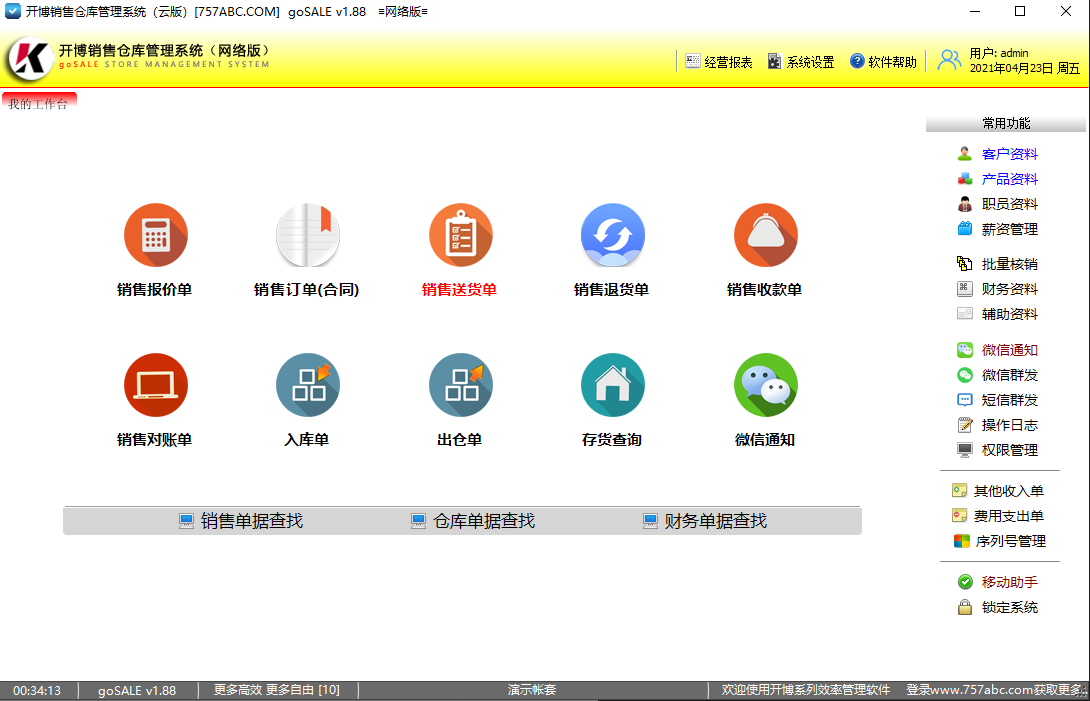Click the 系统设置 toolbar icon
The height and width of the screenshot is (701, 1090).
click(x=774, y=61)
